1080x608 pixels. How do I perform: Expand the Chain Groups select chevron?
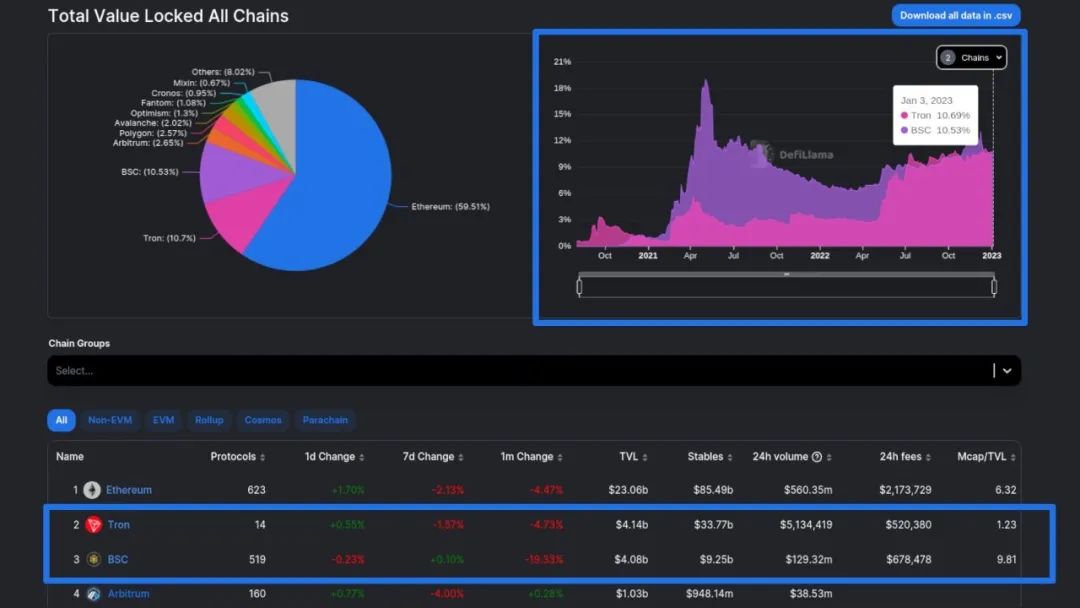[1006, 370]
